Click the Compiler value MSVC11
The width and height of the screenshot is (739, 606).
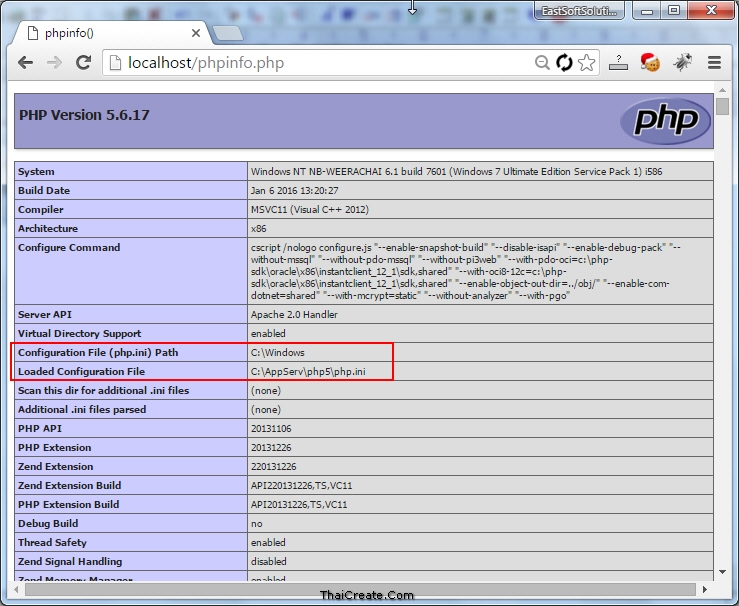tap(310, 209)
